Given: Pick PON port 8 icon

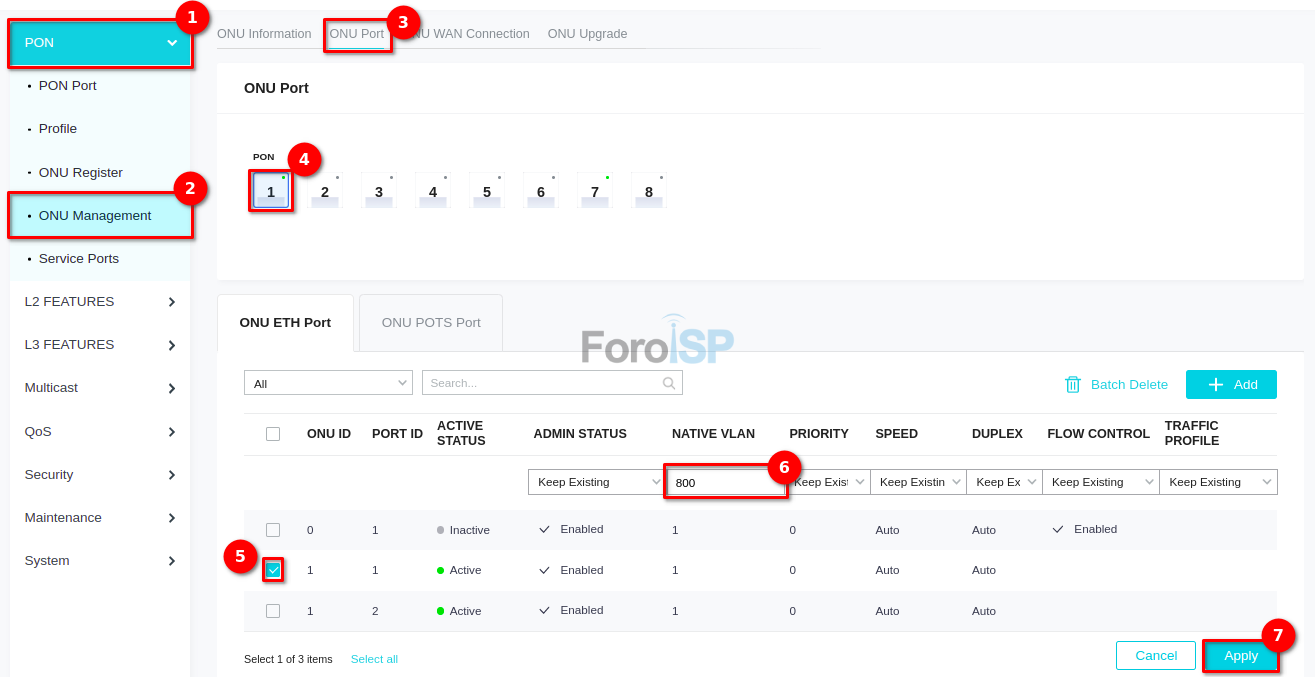Looking at the screenshot, I should click(x=649, y=191).
